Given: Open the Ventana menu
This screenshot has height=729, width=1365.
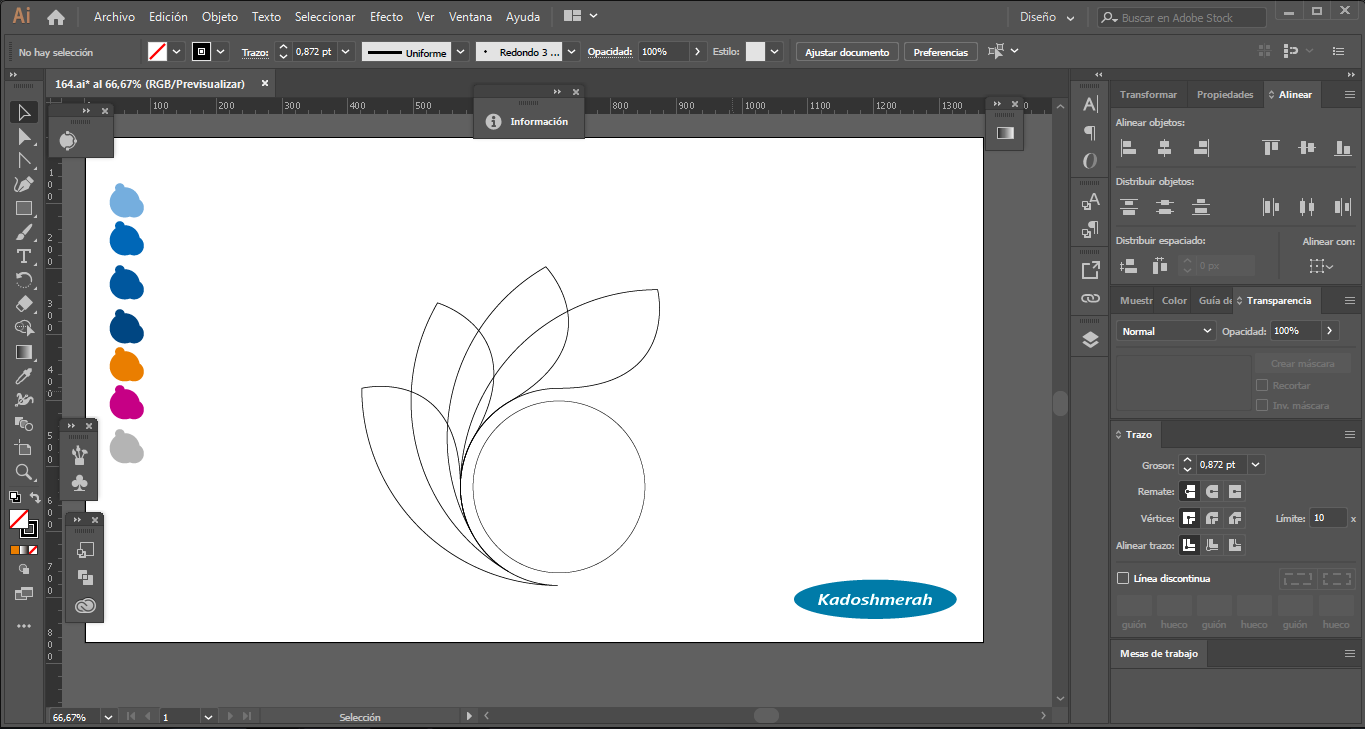Looking at the screenshot, I should click(x=470, y=17).
